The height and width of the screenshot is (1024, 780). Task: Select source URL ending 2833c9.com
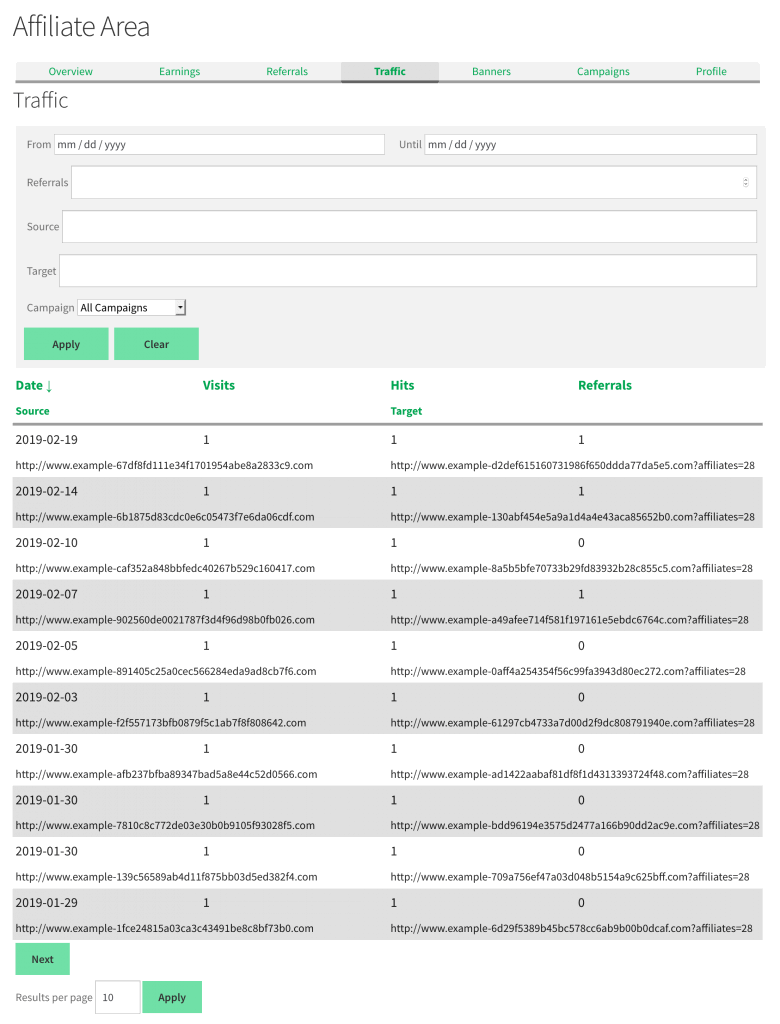(x=164, y=466)
